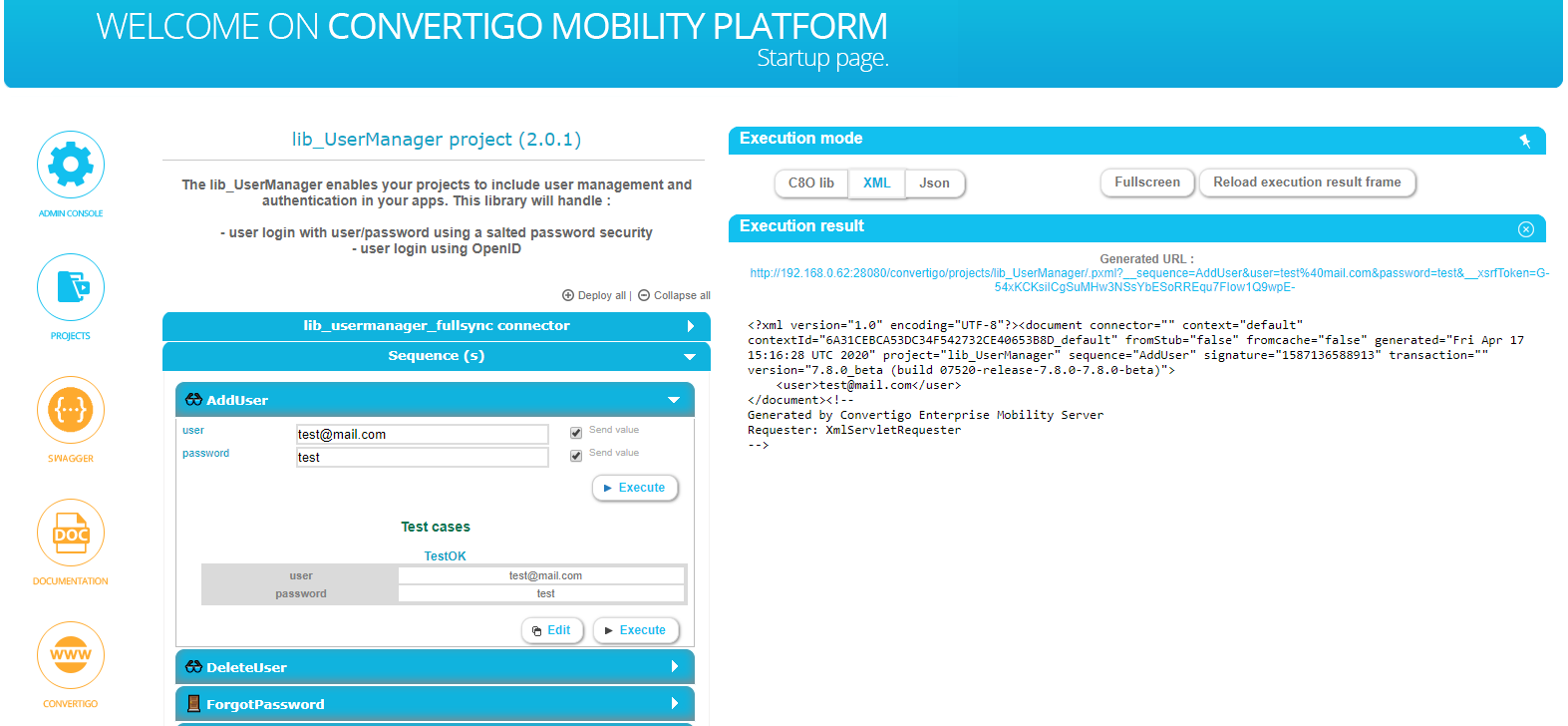Click the Collapse all minus icon
The height and width of the screenshot is (726, 1568).
[644, 295]
